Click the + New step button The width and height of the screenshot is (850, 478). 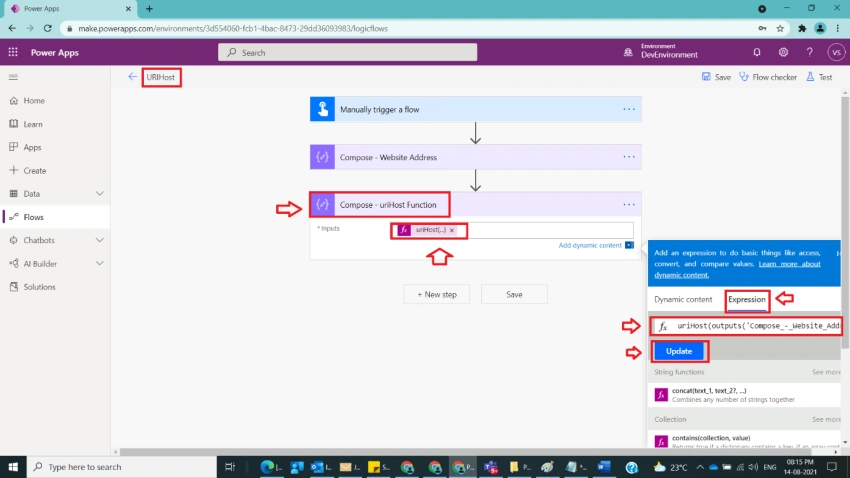pos(436,294)
